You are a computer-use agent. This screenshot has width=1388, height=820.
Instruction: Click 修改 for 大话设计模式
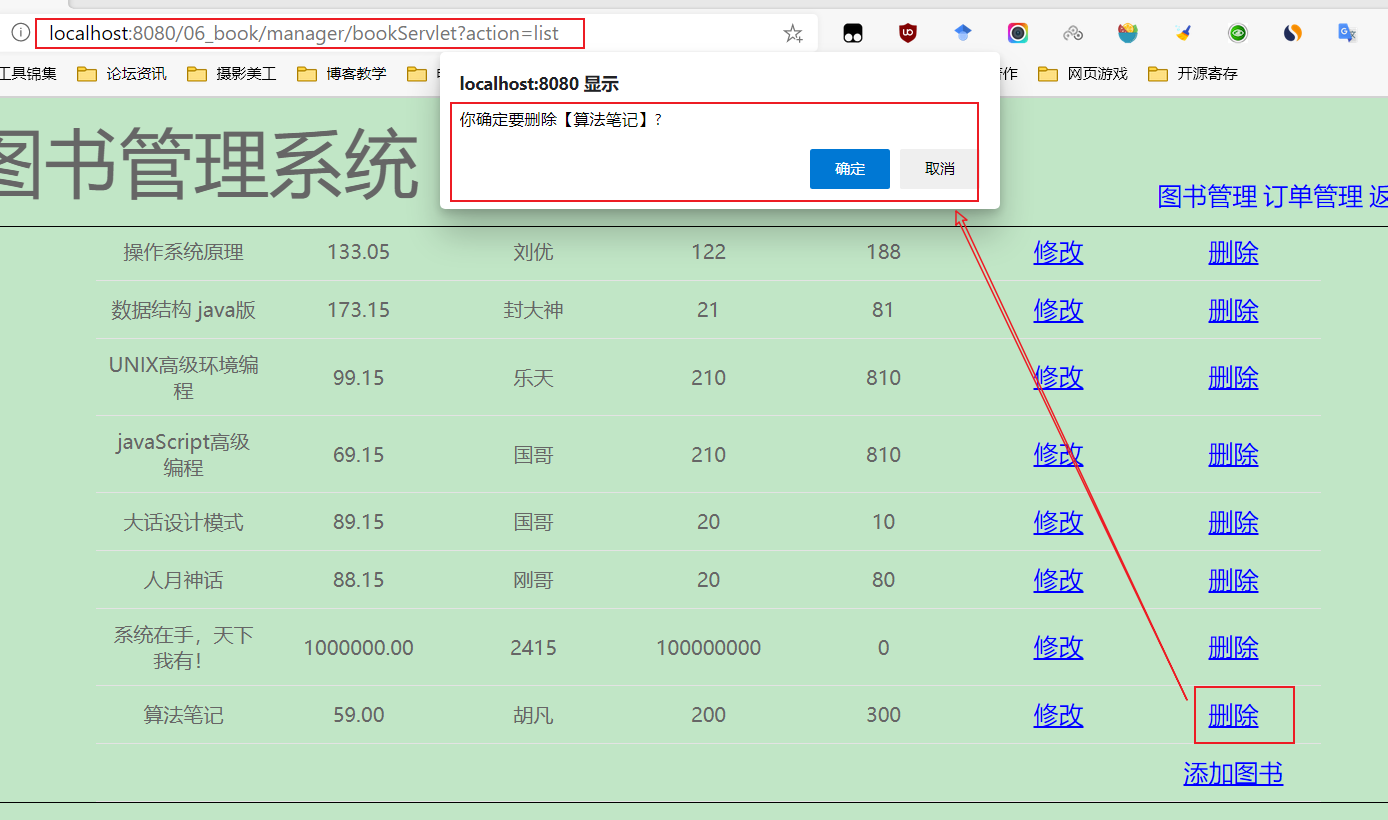(1058, 522)
